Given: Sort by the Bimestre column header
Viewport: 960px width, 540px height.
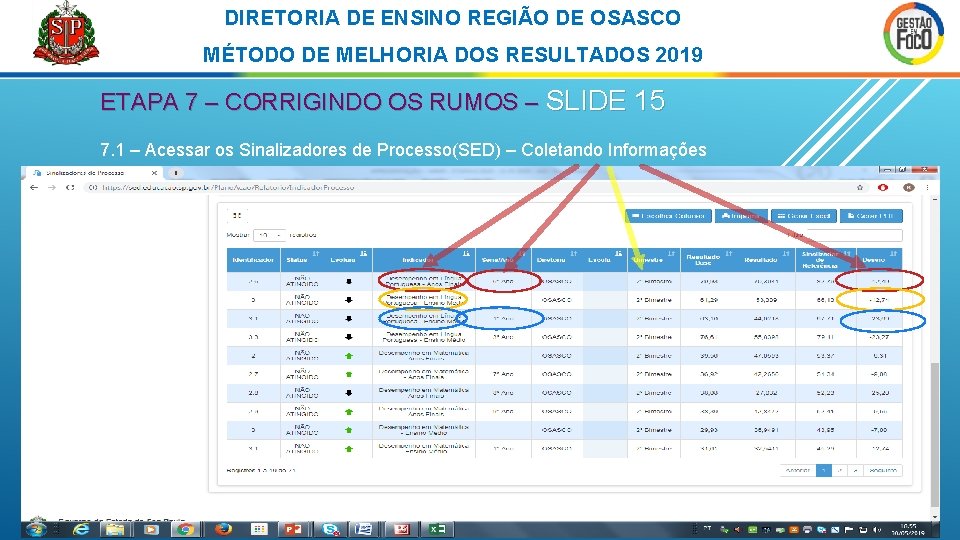Looking at the screenshot, I should [654, 260].
